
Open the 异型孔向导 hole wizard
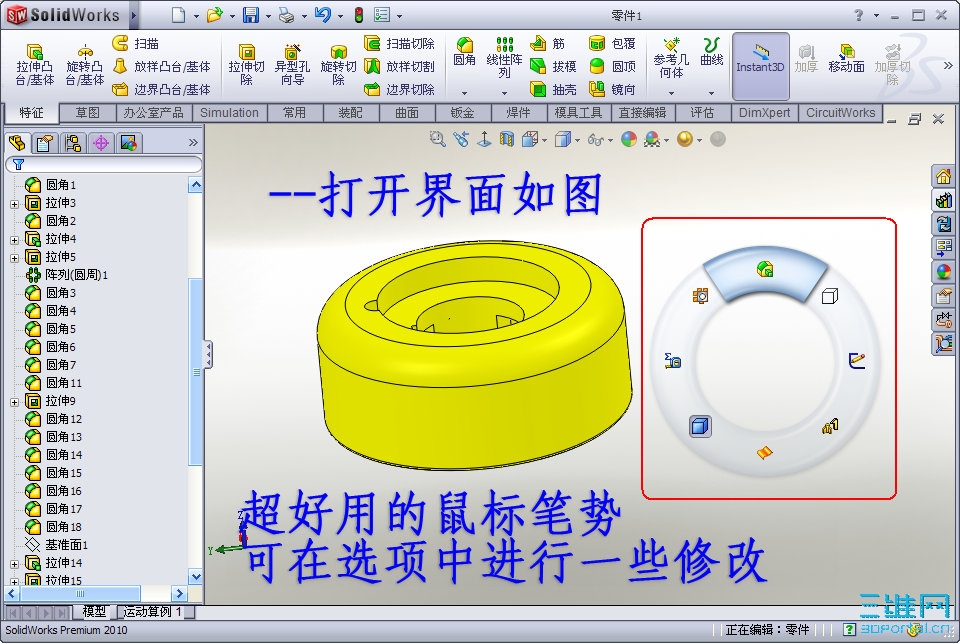click(x=292, y=64)
